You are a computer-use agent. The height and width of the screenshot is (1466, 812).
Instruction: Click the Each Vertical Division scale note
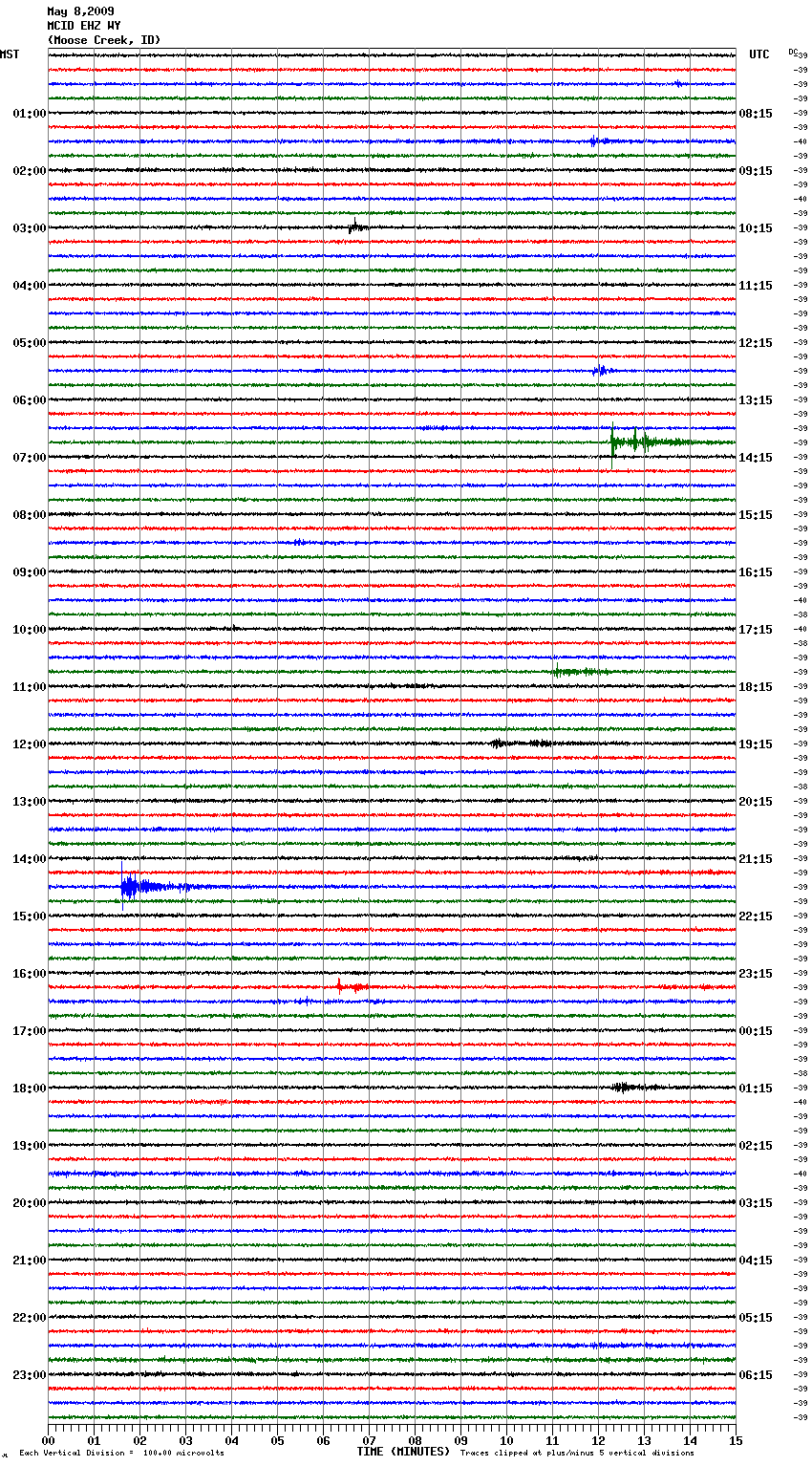121,1453
